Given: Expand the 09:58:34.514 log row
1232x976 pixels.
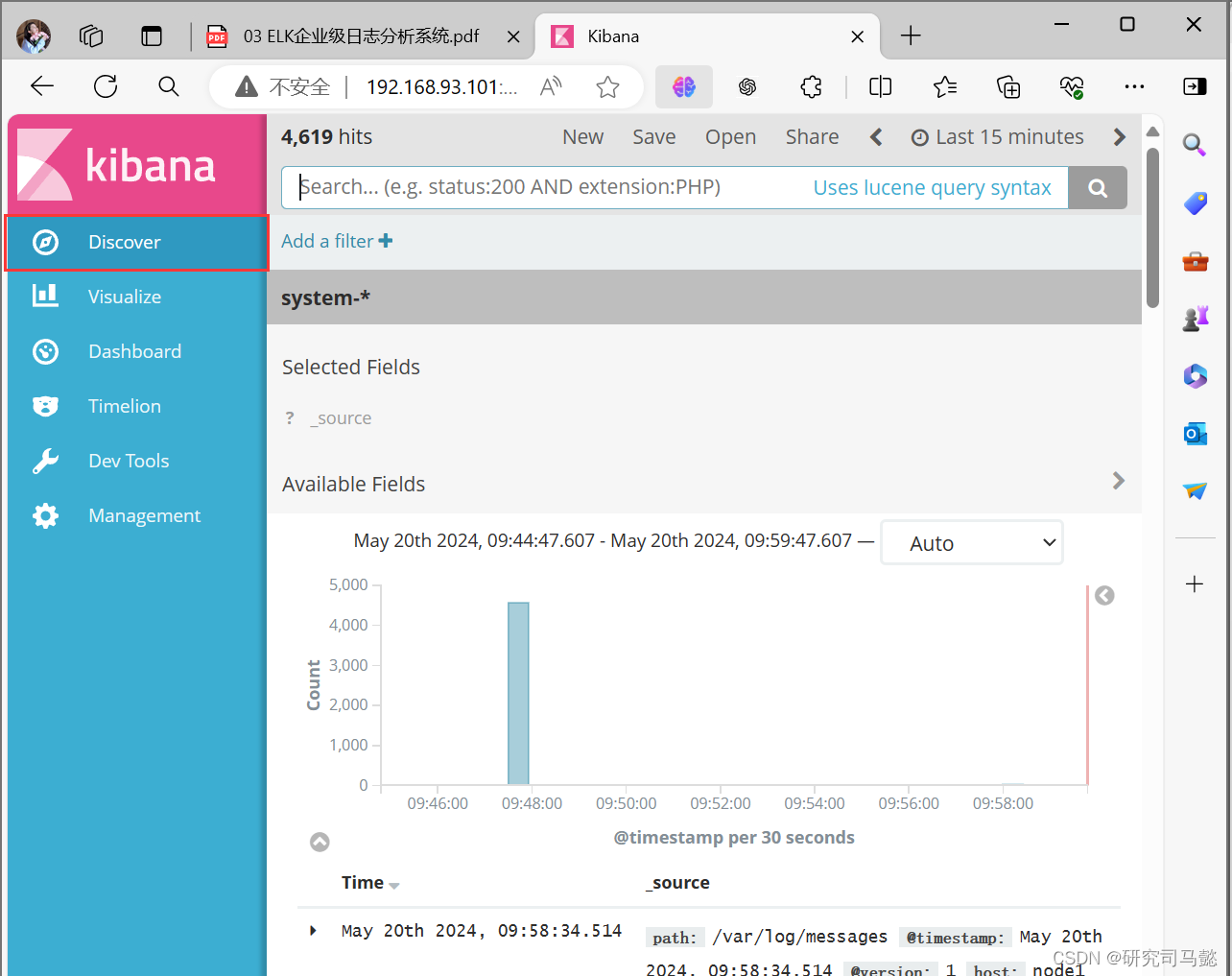Looking at the screenshot, I should [313, 931].
